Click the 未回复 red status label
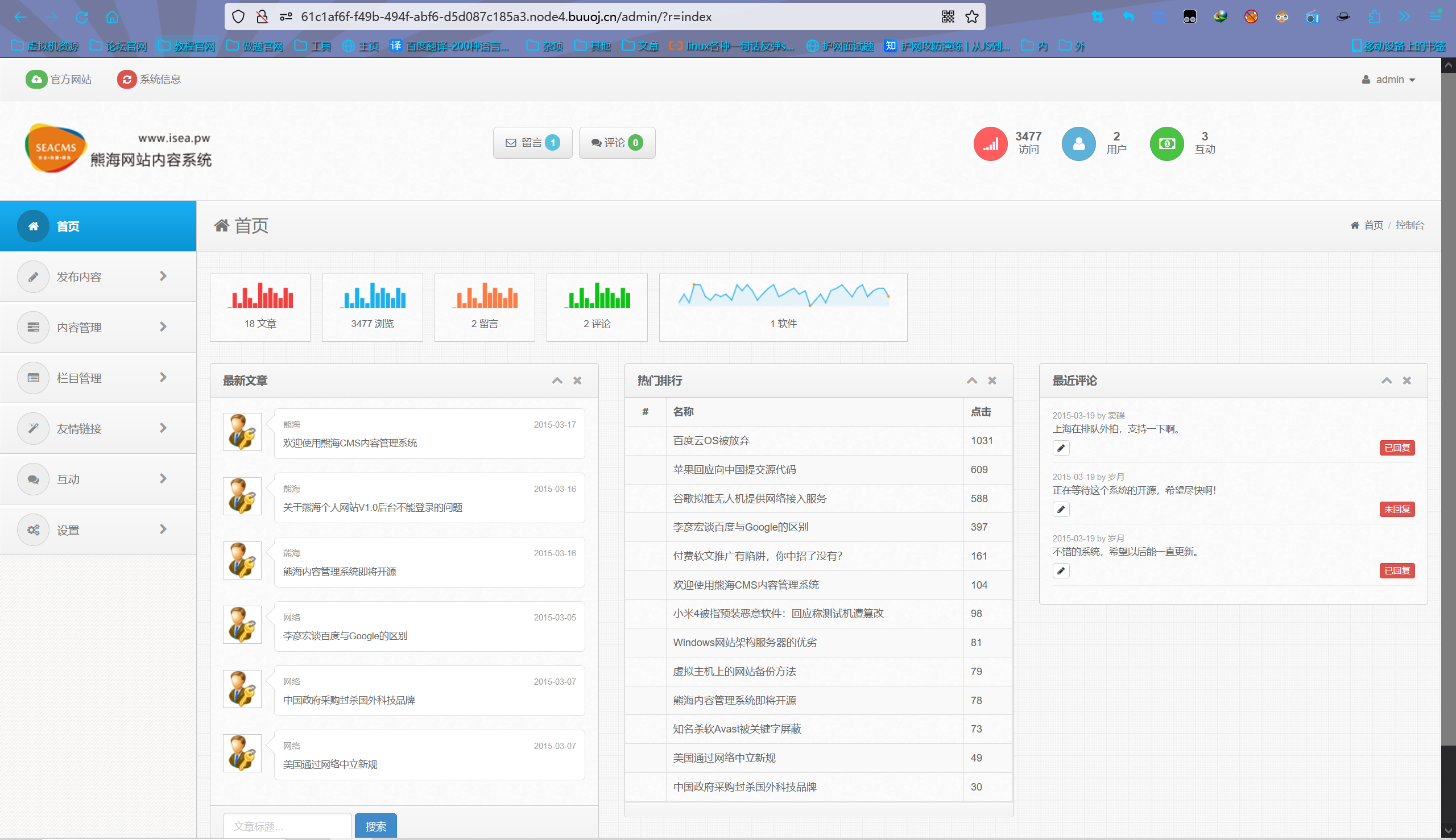This screenshot has width=1456, height=840. (1396, 510)
